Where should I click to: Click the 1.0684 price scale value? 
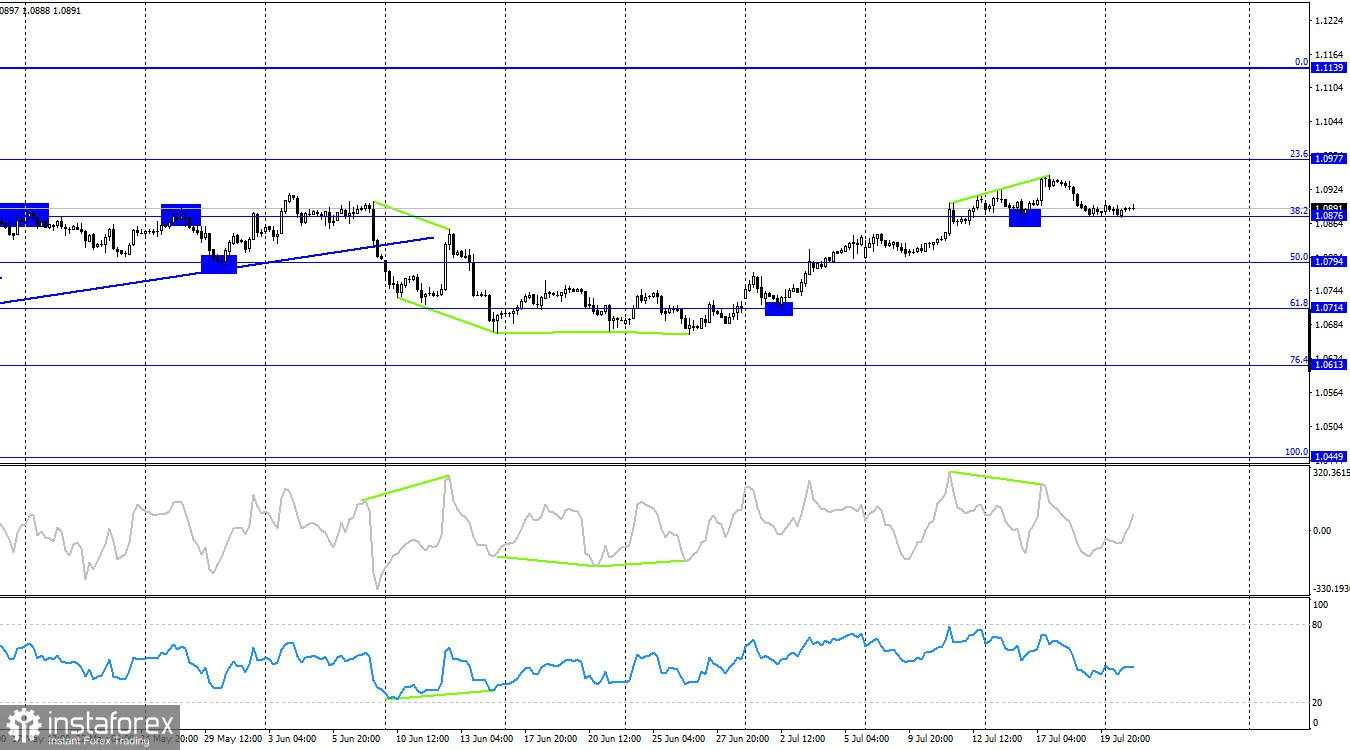click(1329, 325)
